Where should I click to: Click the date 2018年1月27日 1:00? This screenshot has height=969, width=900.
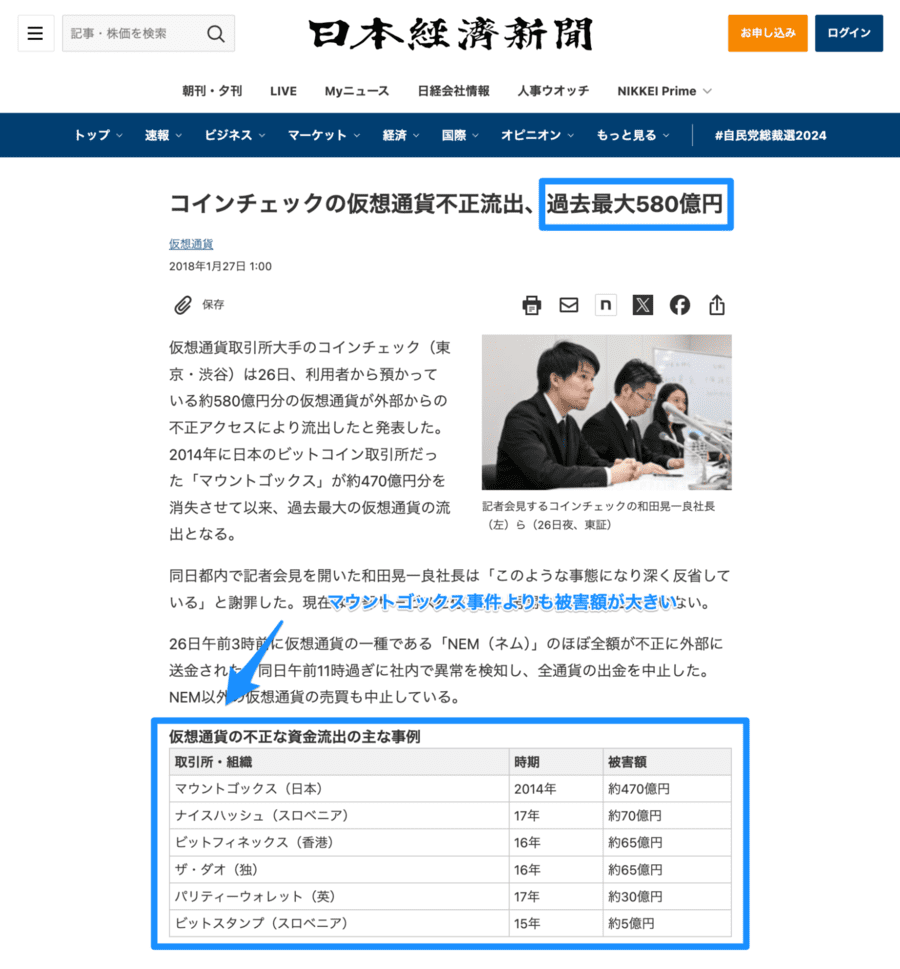tap(220, 266)
